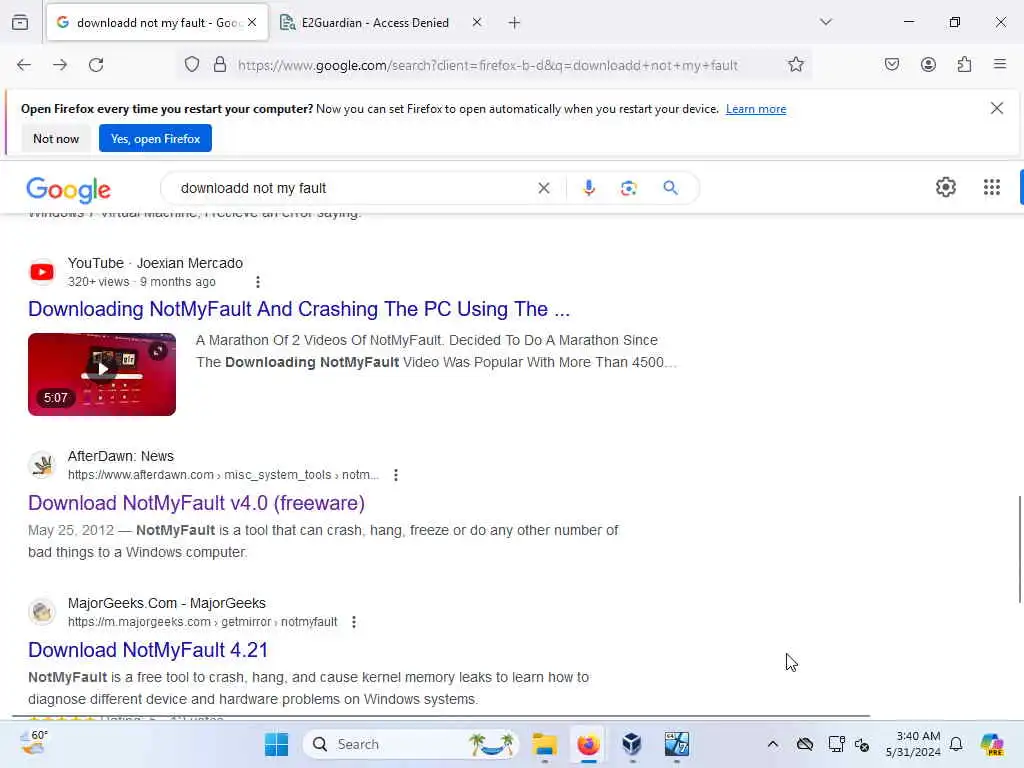
Task: Click Google search text field
Action: coord(353,188)
